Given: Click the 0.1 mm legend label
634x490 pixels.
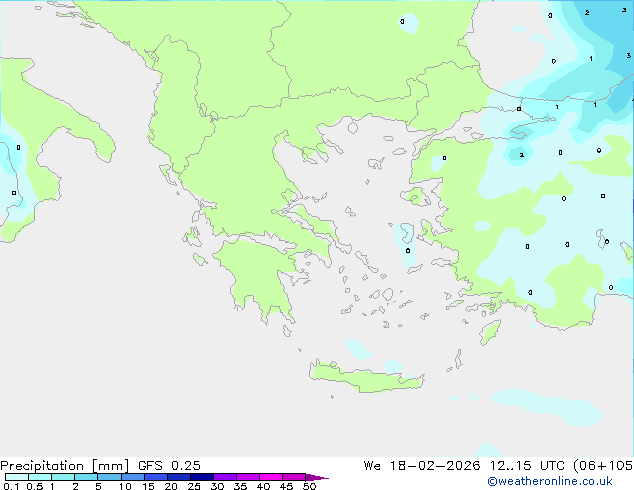Looking at the screenshot, I should click(10, 487).
